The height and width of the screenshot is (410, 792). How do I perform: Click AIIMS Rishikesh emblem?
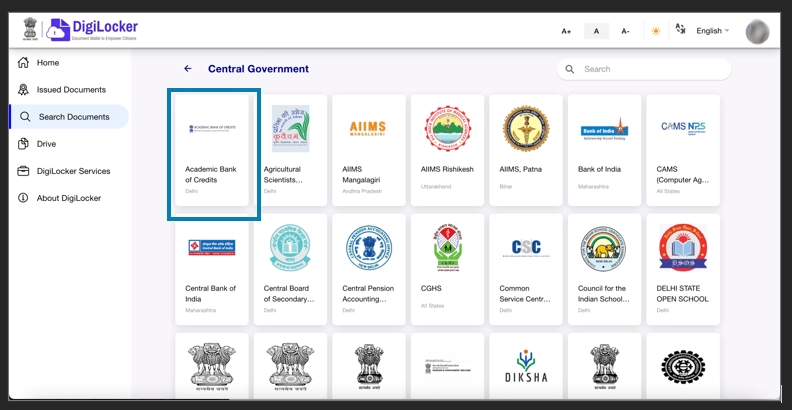point(448,128)
